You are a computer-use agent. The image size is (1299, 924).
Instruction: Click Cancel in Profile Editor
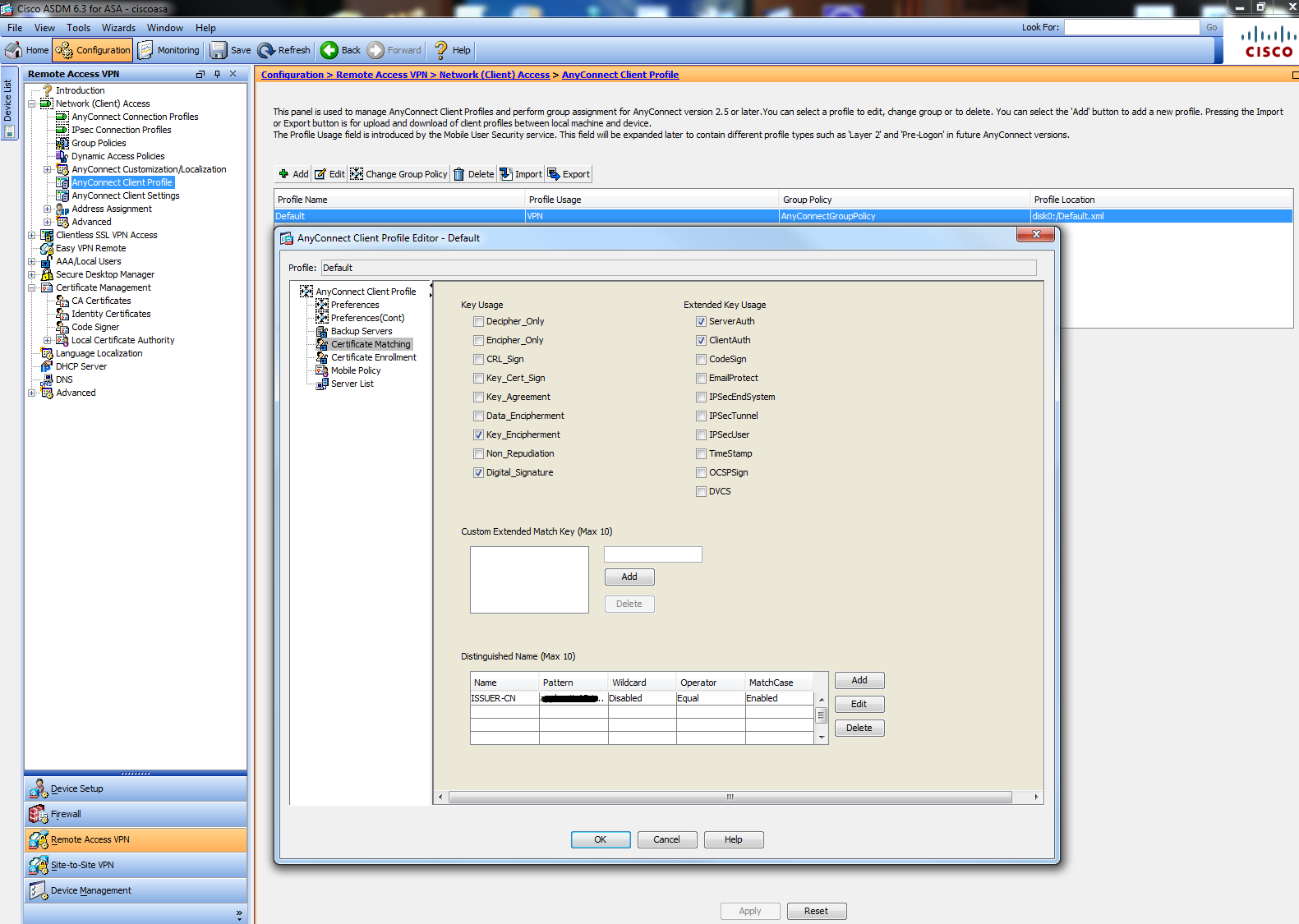(667, 839)
